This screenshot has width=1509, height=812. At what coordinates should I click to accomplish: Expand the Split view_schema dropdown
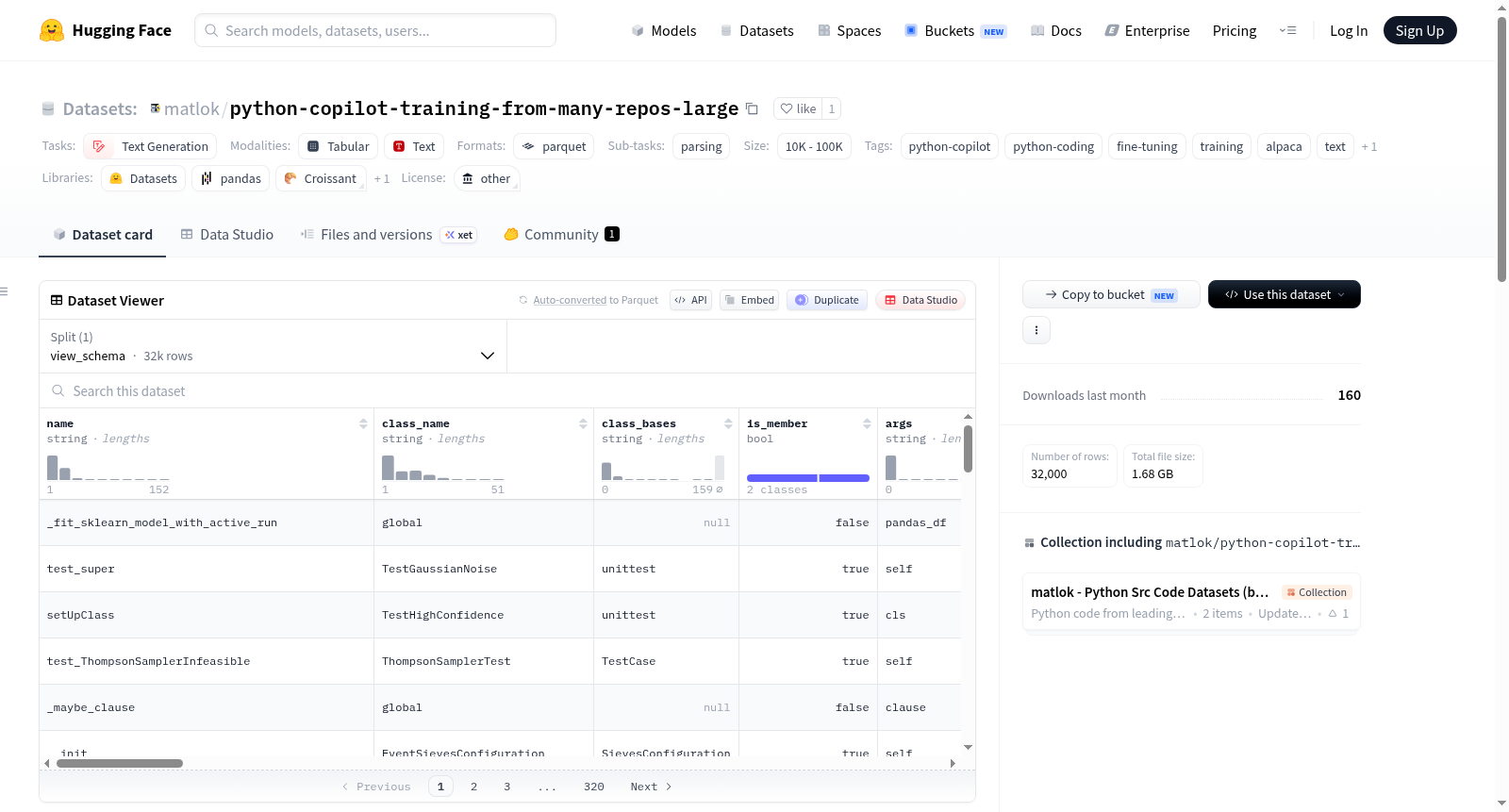click(x=273, y=346)
